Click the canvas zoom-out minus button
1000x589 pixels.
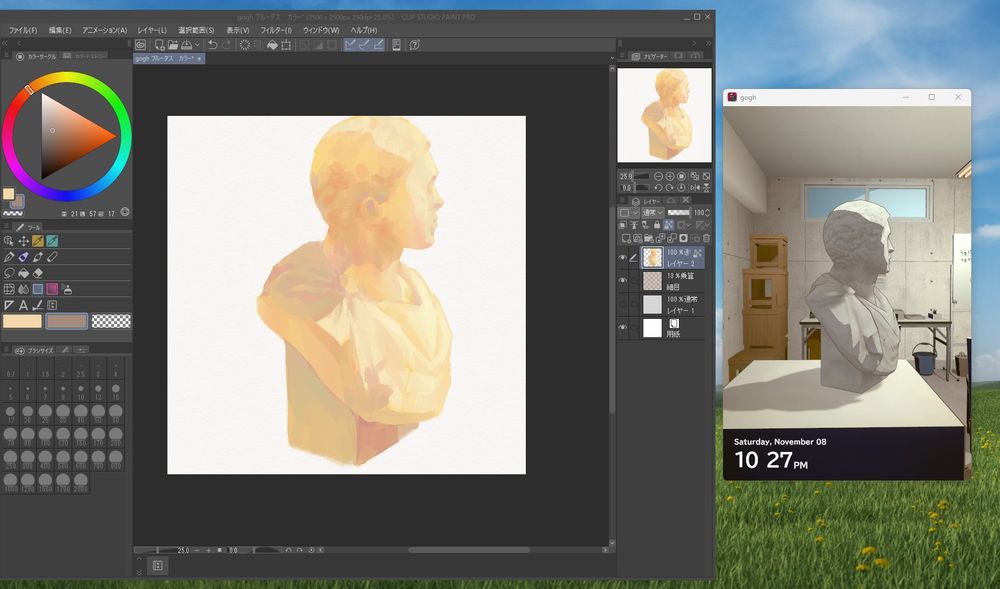click(196, 550)
